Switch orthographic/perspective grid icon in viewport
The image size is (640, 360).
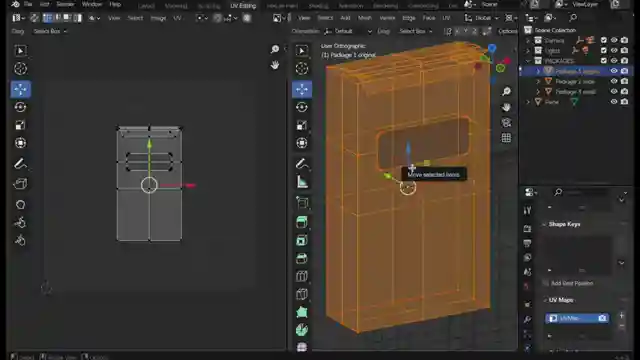pos(506,138)
